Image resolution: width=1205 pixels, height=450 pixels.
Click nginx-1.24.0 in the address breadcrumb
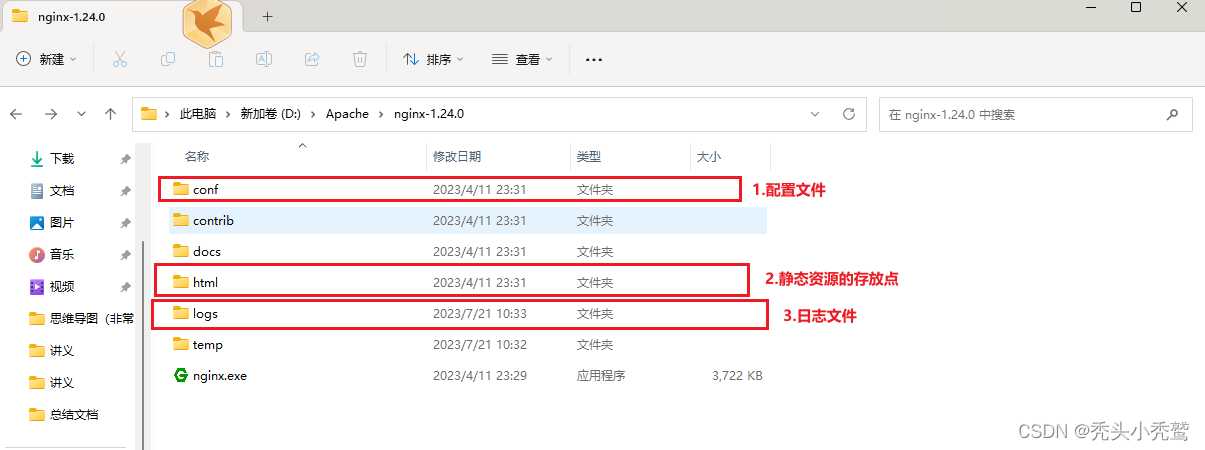coord(429,114)
